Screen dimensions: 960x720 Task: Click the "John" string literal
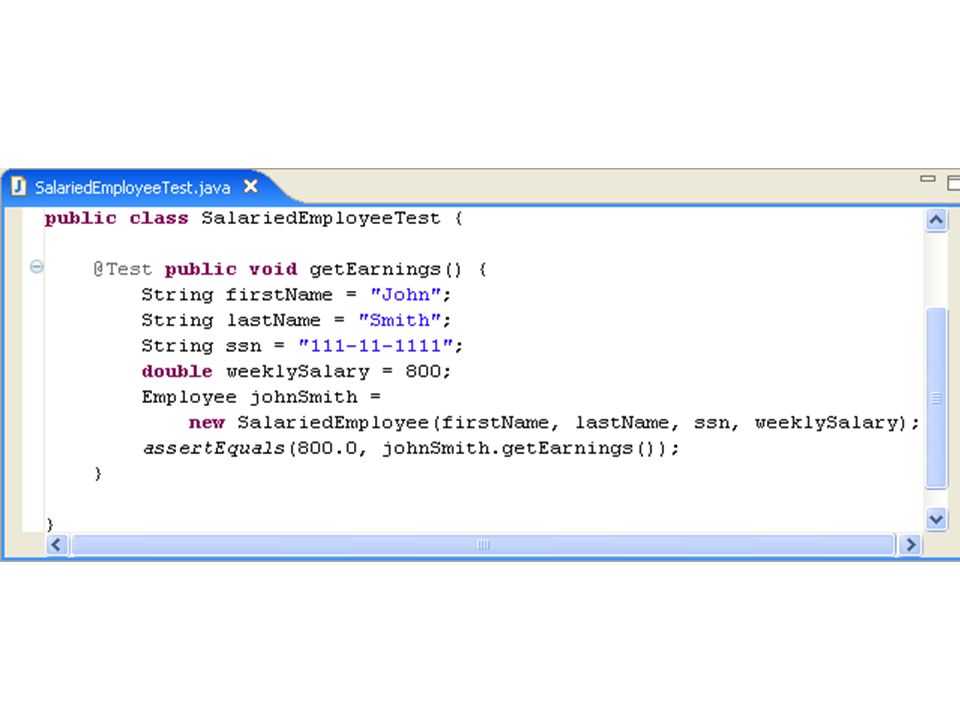click(405, 294)
